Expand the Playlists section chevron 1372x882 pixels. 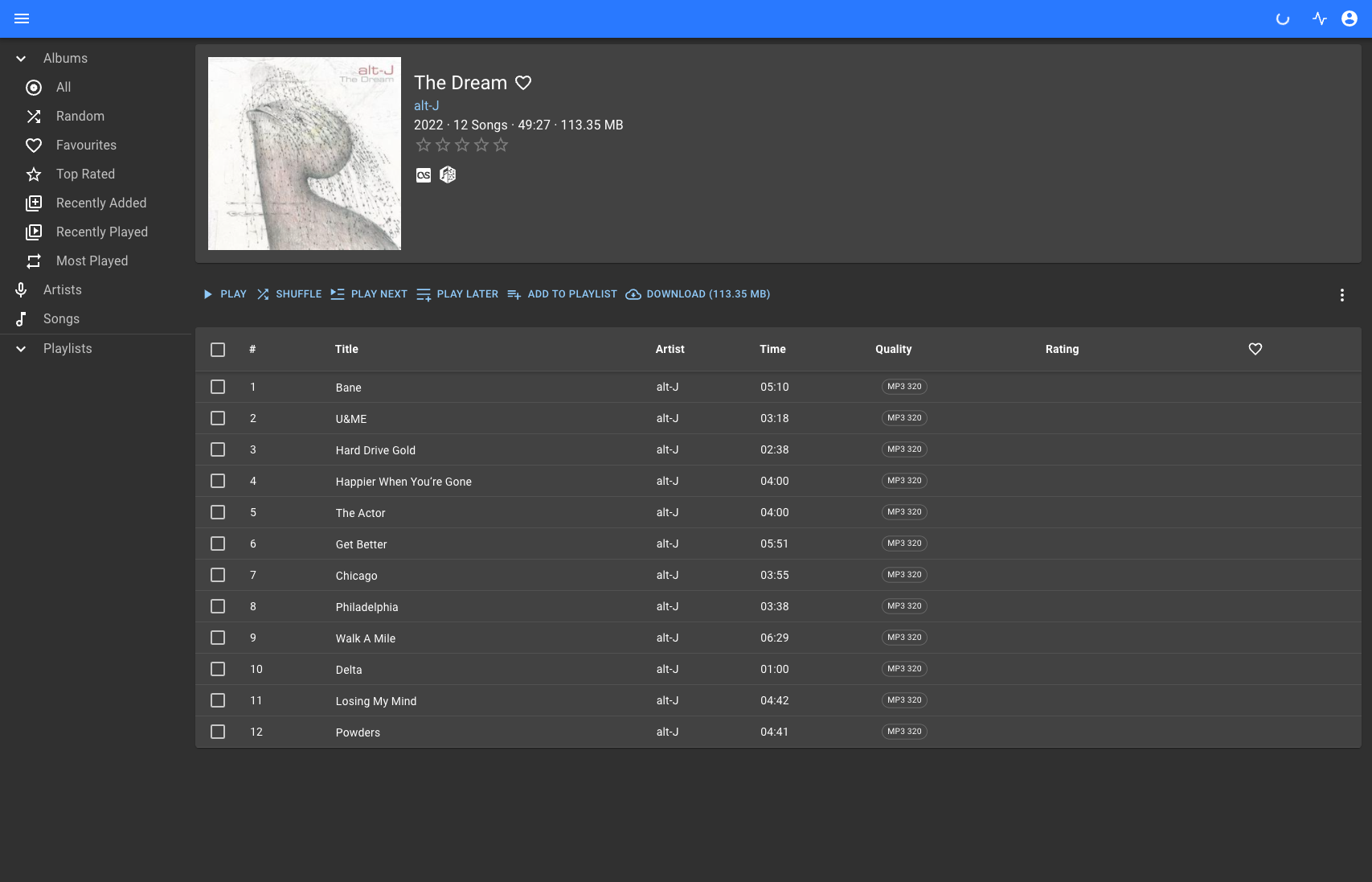pyautogui.click(x=22, y=349)
